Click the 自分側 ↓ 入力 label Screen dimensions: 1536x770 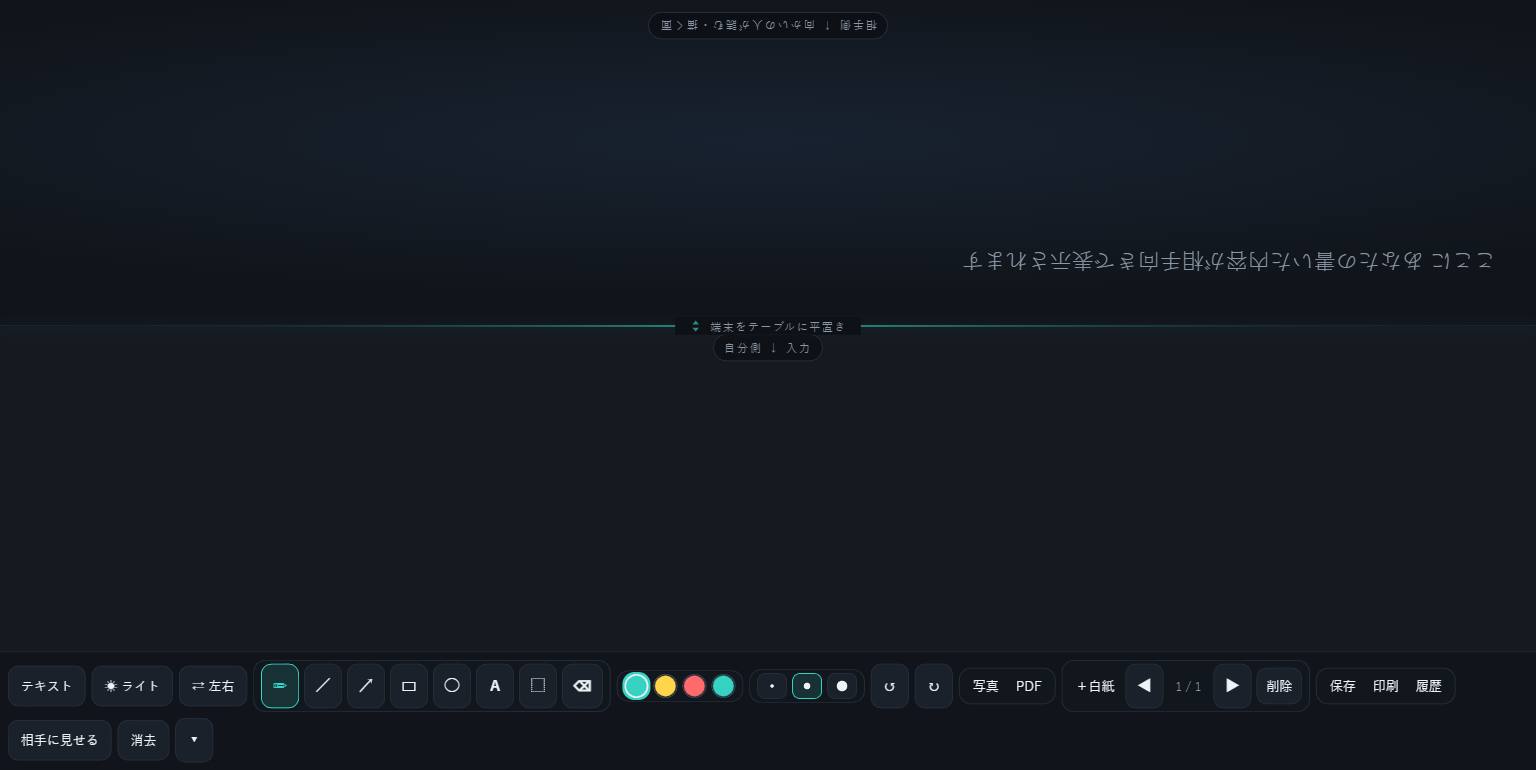(768, 348)
